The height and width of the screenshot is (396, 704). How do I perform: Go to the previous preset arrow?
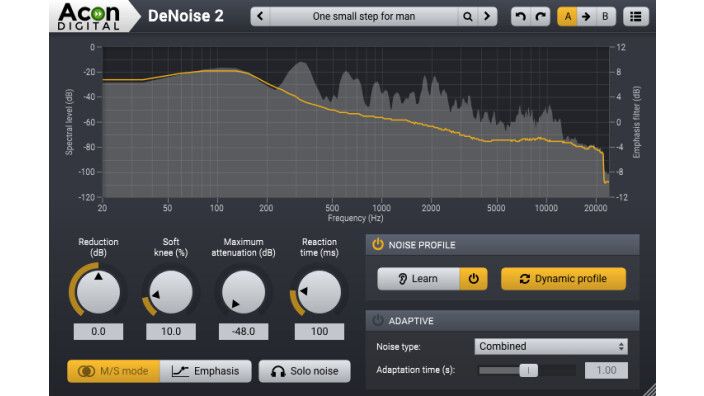click(260, 17)
